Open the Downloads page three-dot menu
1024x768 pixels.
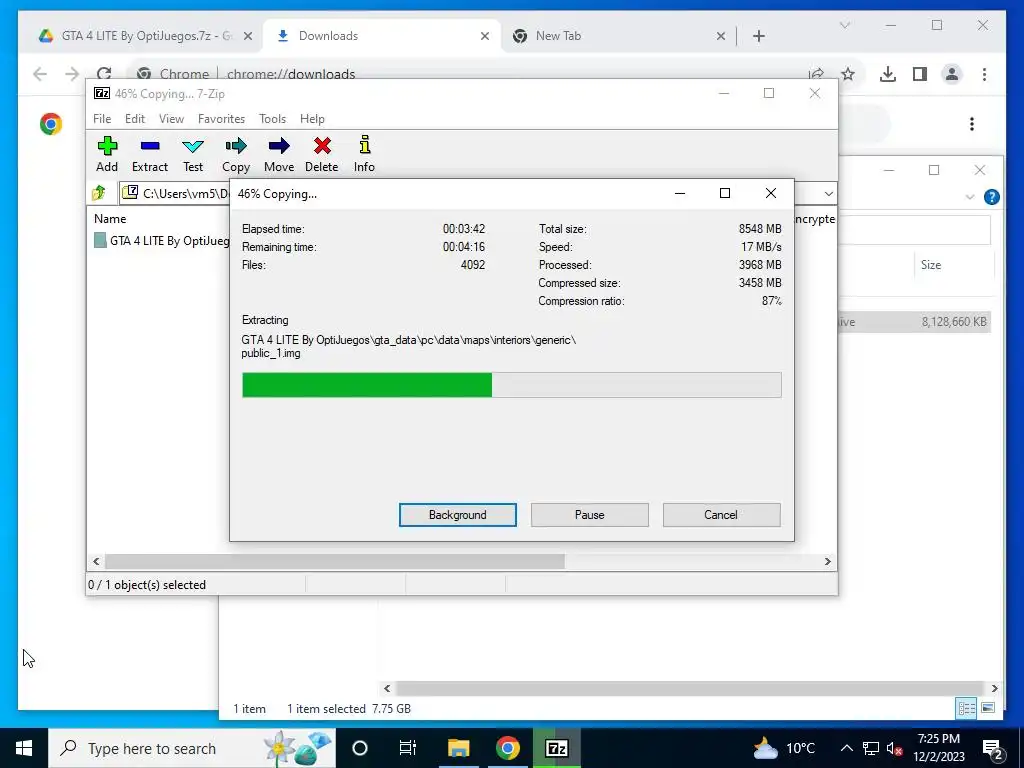coord(972,124)
